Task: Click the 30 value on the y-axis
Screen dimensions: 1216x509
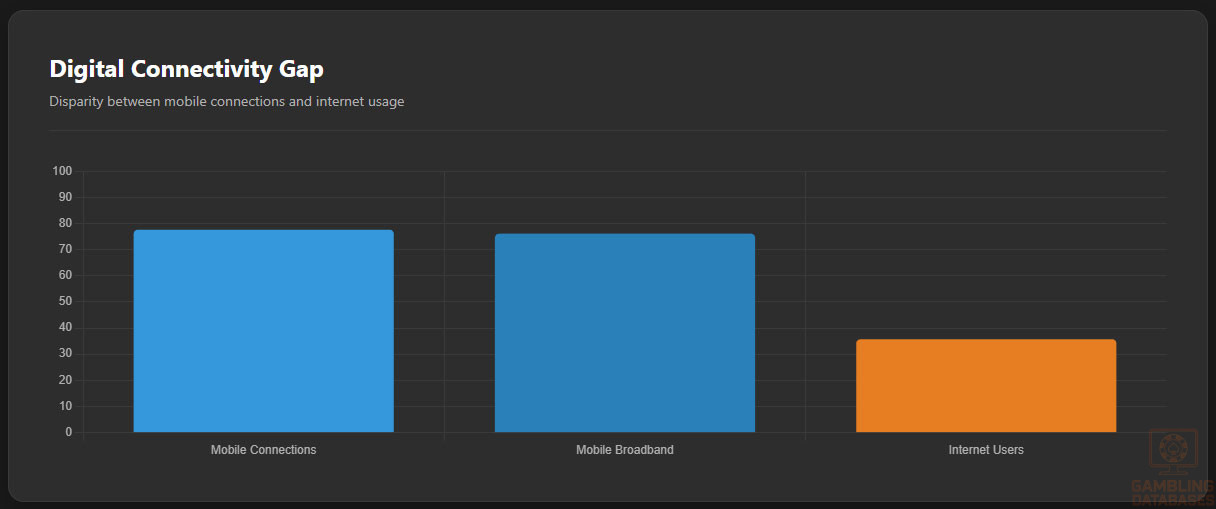Action: point(65,354)
